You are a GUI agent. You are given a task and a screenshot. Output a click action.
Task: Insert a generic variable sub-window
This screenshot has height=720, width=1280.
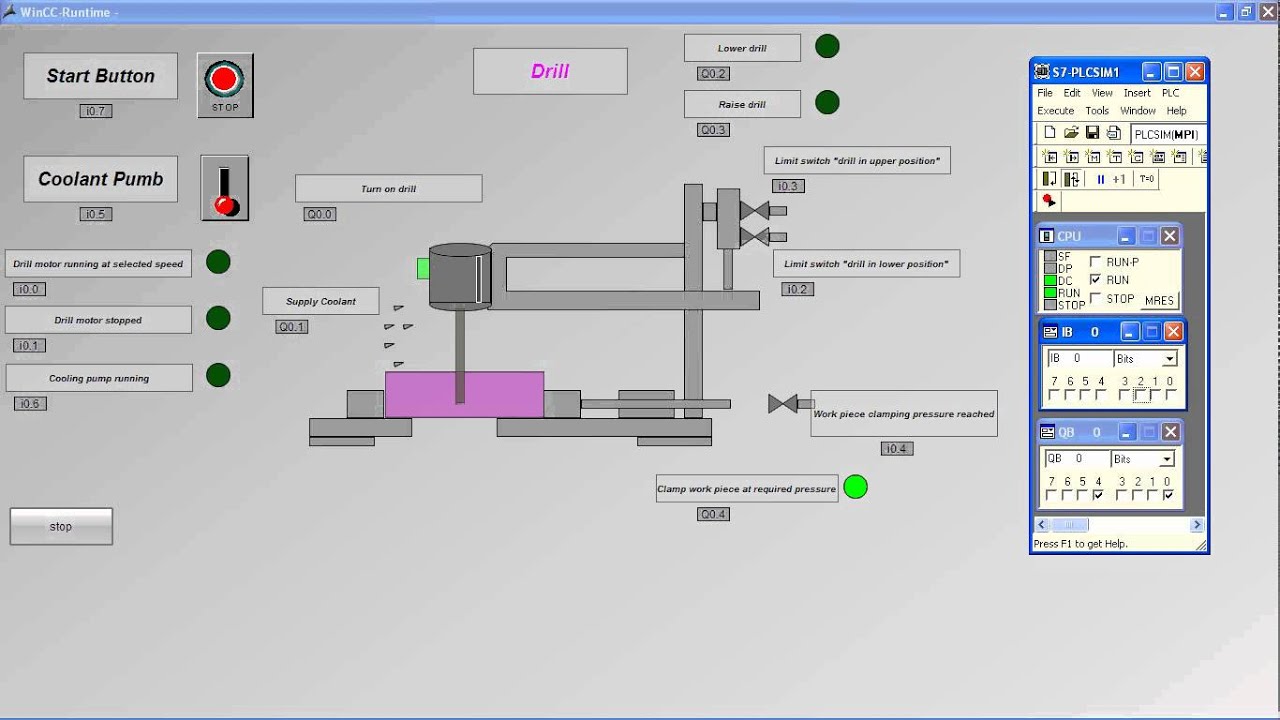tap(1159, 156)
